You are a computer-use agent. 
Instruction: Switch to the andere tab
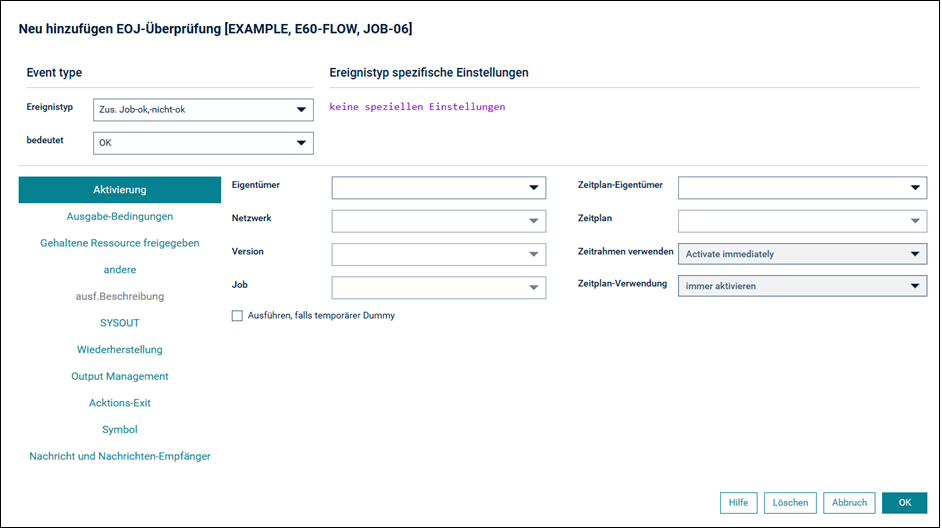click(120, 270)
